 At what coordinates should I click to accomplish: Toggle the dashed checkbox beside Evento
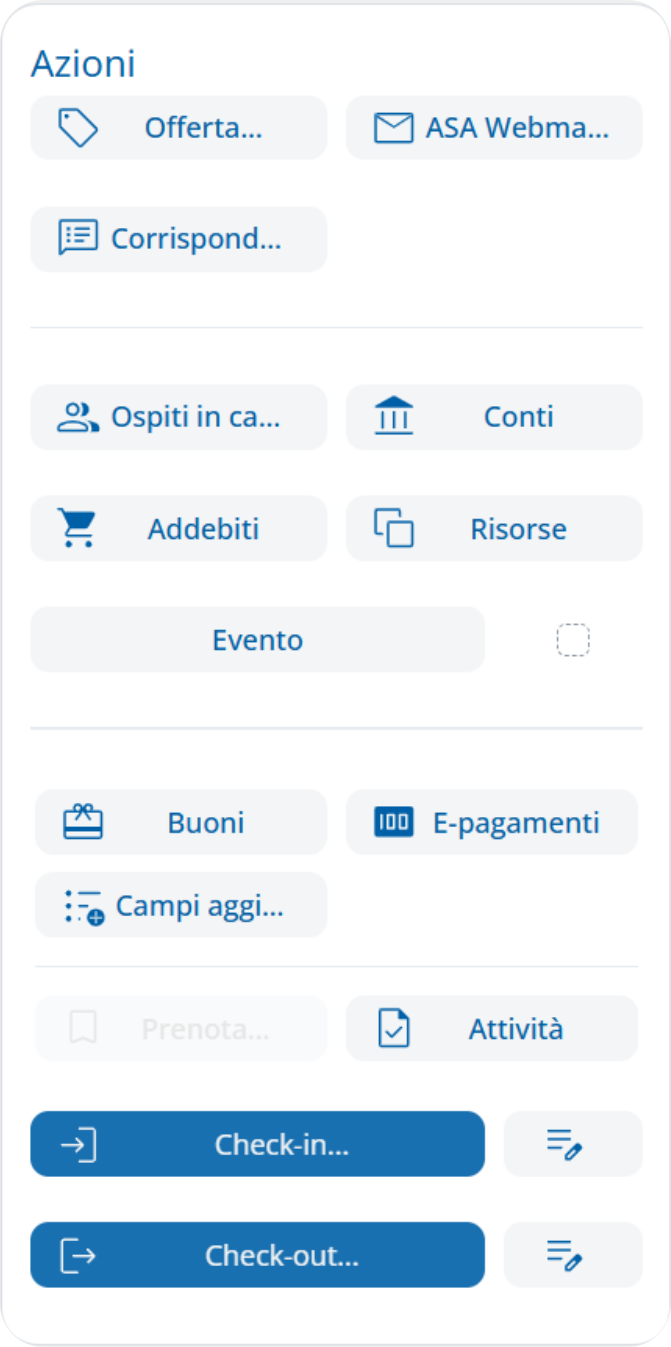[x=573, y=640]
